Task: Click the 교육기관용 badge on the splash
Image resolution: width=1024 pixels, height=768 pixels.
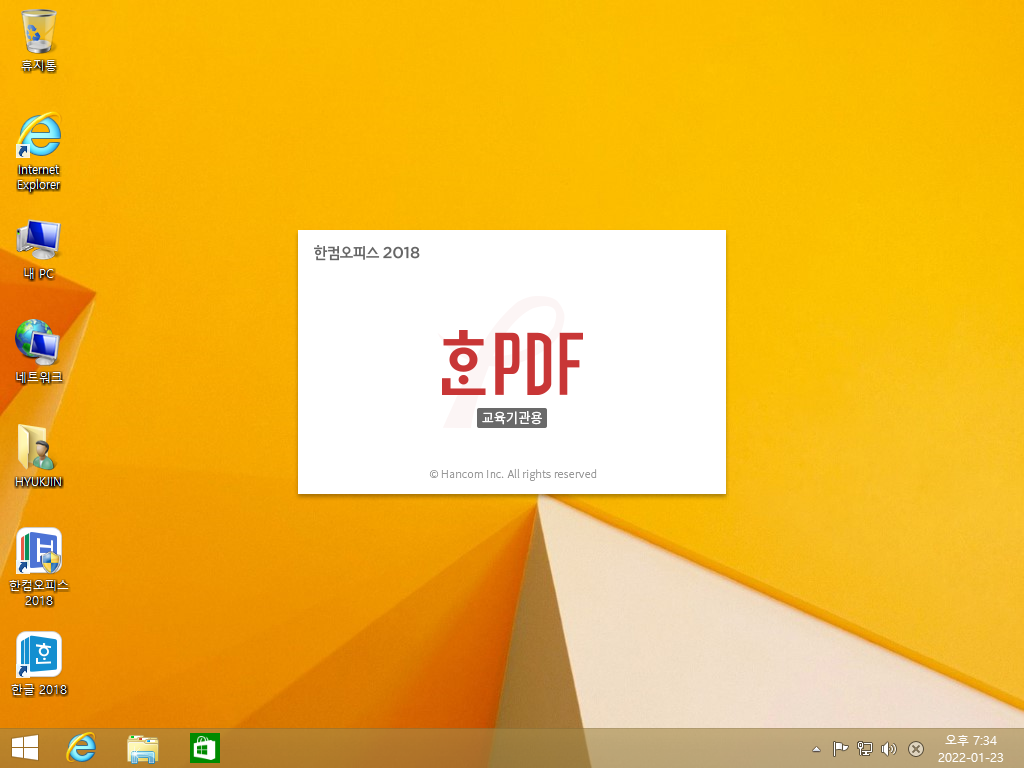Action: click(x=512, y=417)
